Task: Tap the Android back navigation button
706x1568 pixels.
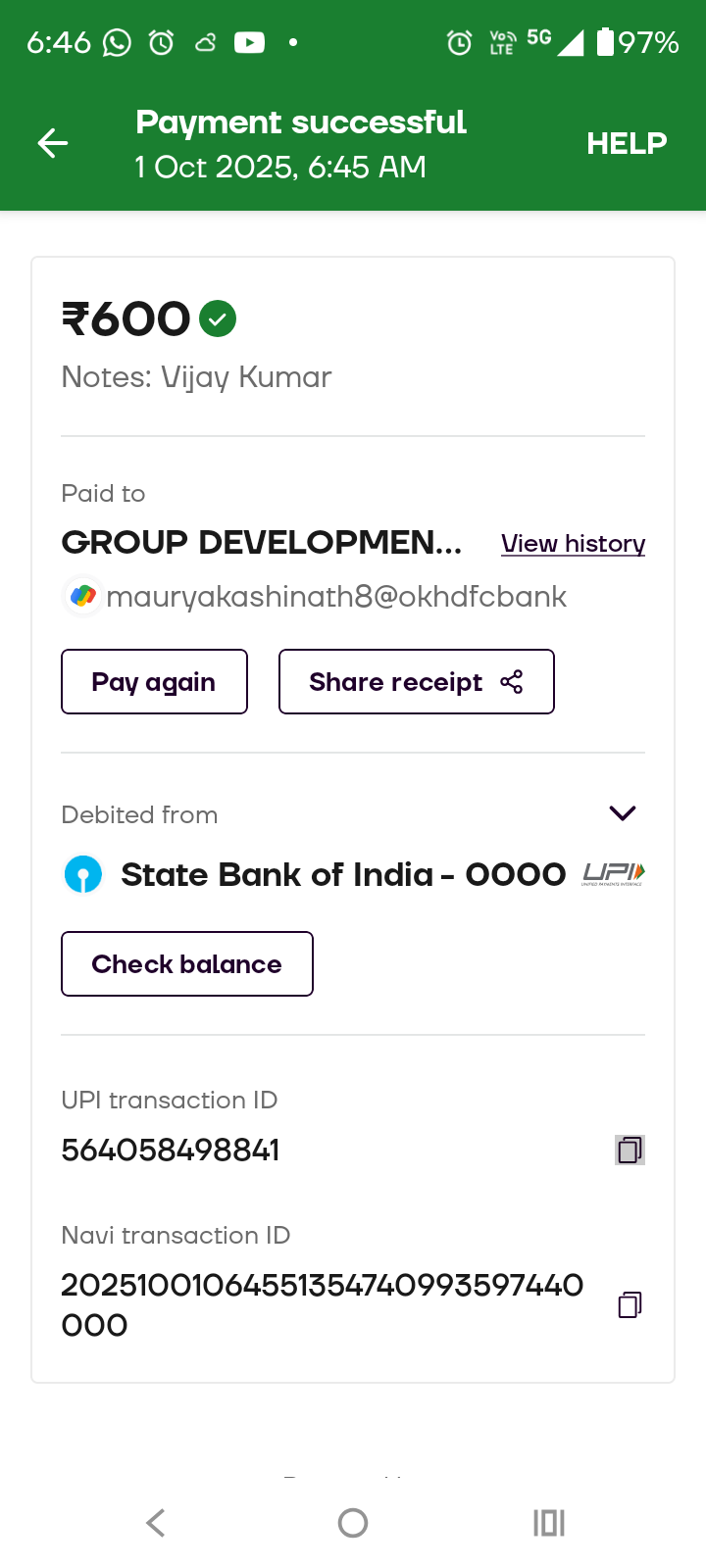Action: coord(156,1522)
